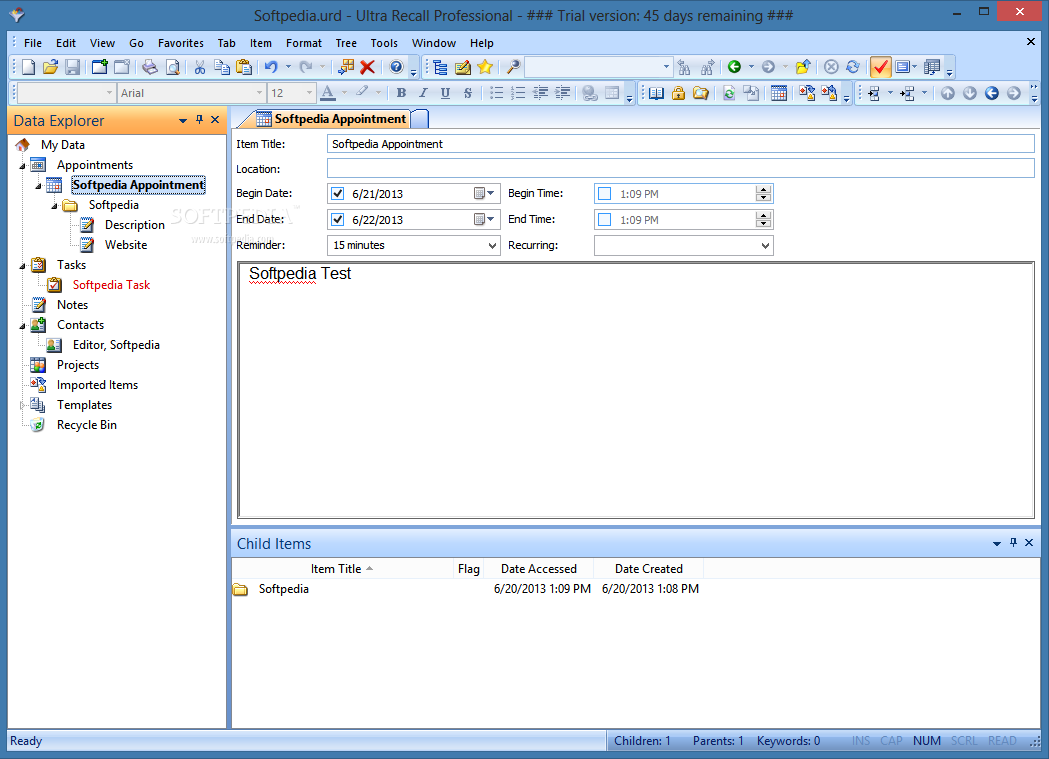Screen dimensions: 1049x759
Task: Click the Undo arrow icon
Action: click(271, 67)
